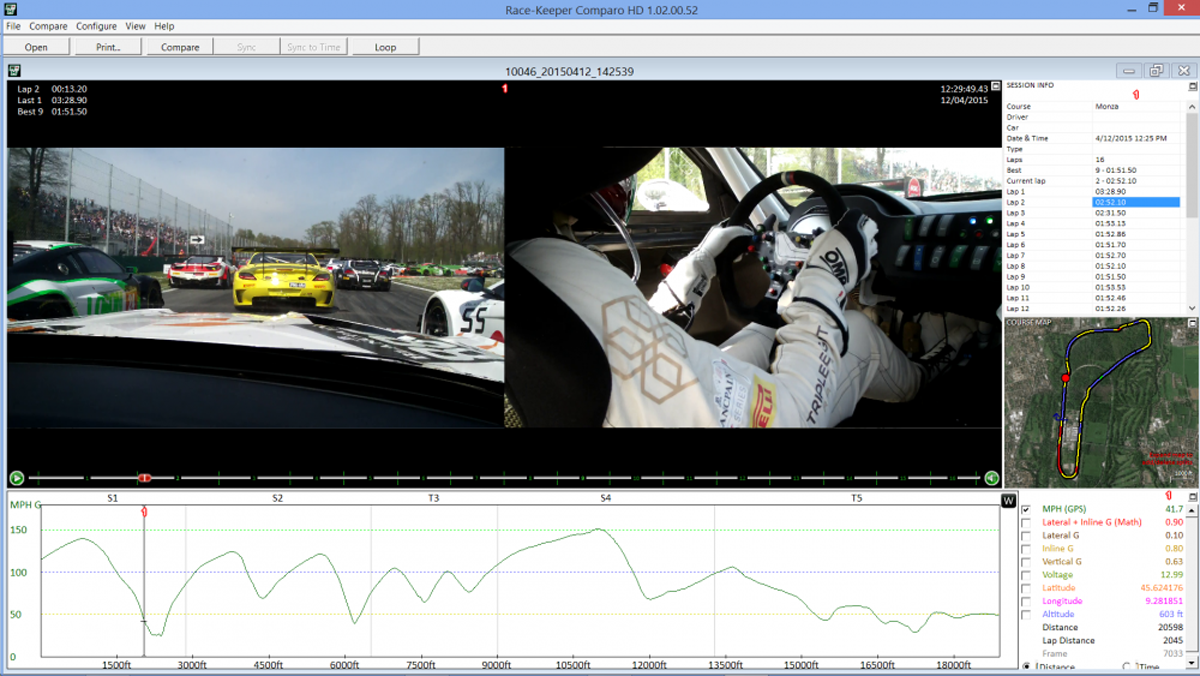Click the Loop toolbar button
1200x676 pixels.
(x=385, y=47)
